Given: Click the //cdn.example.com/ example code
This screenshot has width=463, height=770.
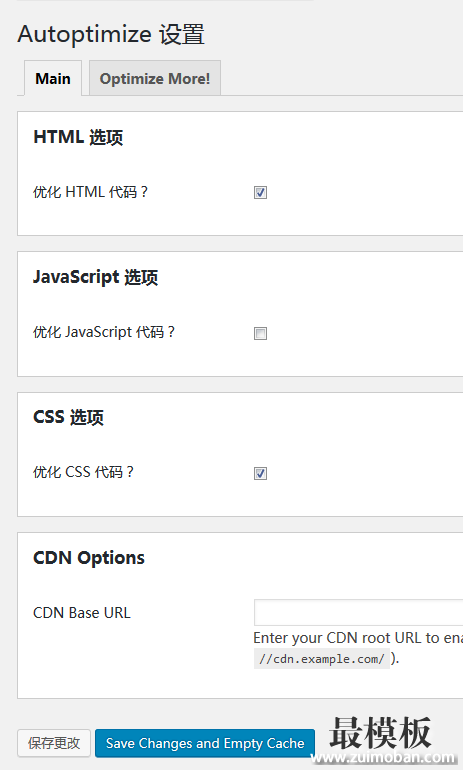Looking at the screenshot, I should click(x=322, y=659).
